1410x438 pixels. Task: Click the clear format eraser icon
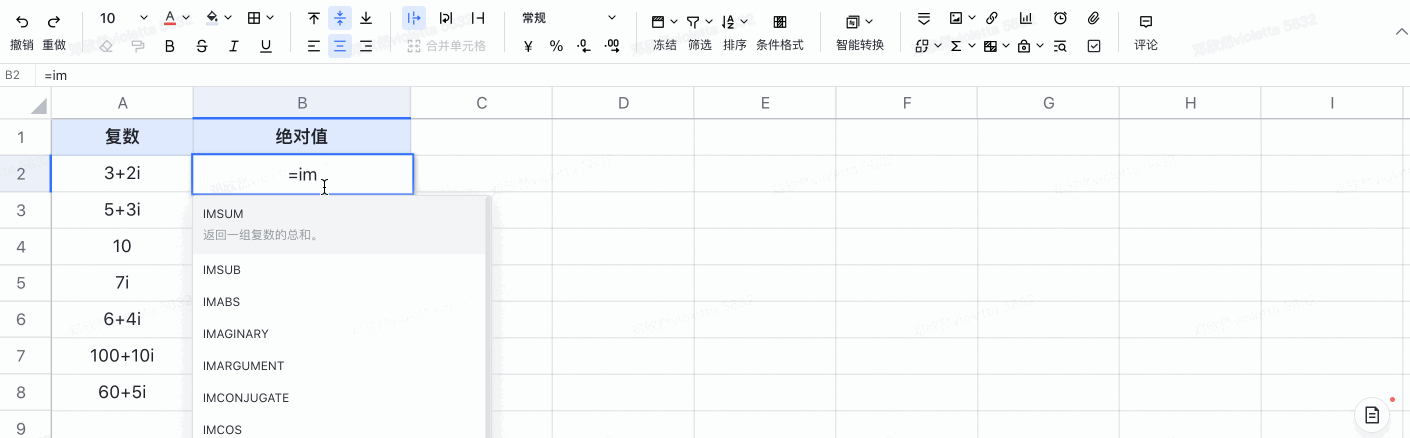(107, 45)
